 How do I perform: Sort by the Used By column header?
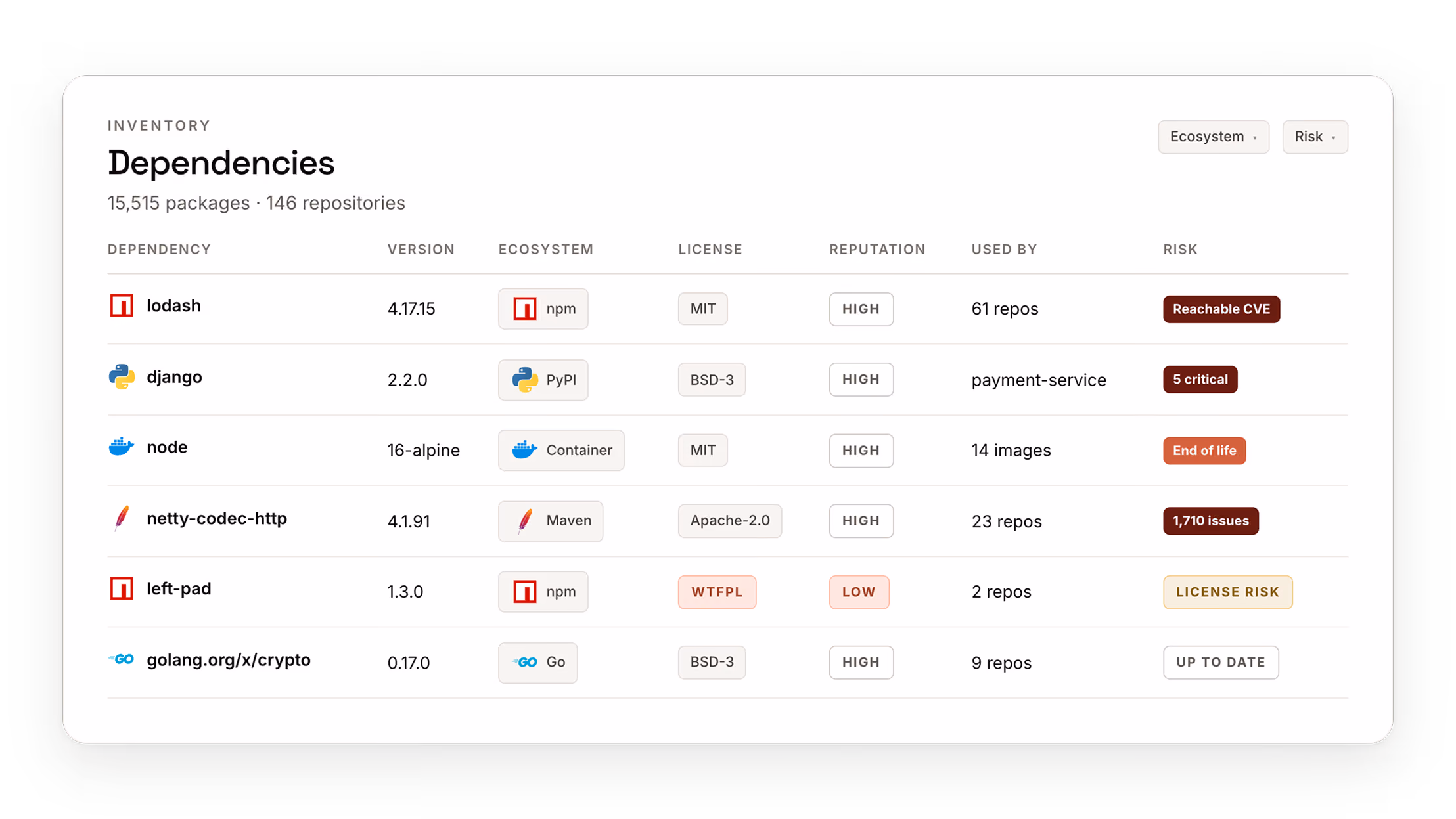click(1004, 249)
